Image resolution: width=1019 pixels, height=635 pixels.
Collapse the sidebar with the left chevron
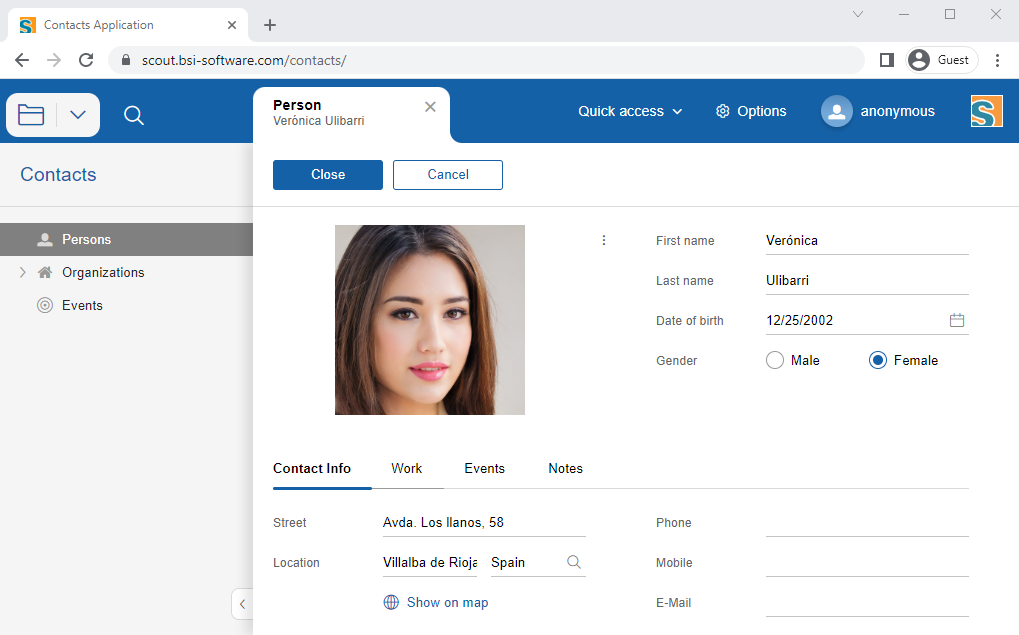pyautogui.click(x=242, y=604)
